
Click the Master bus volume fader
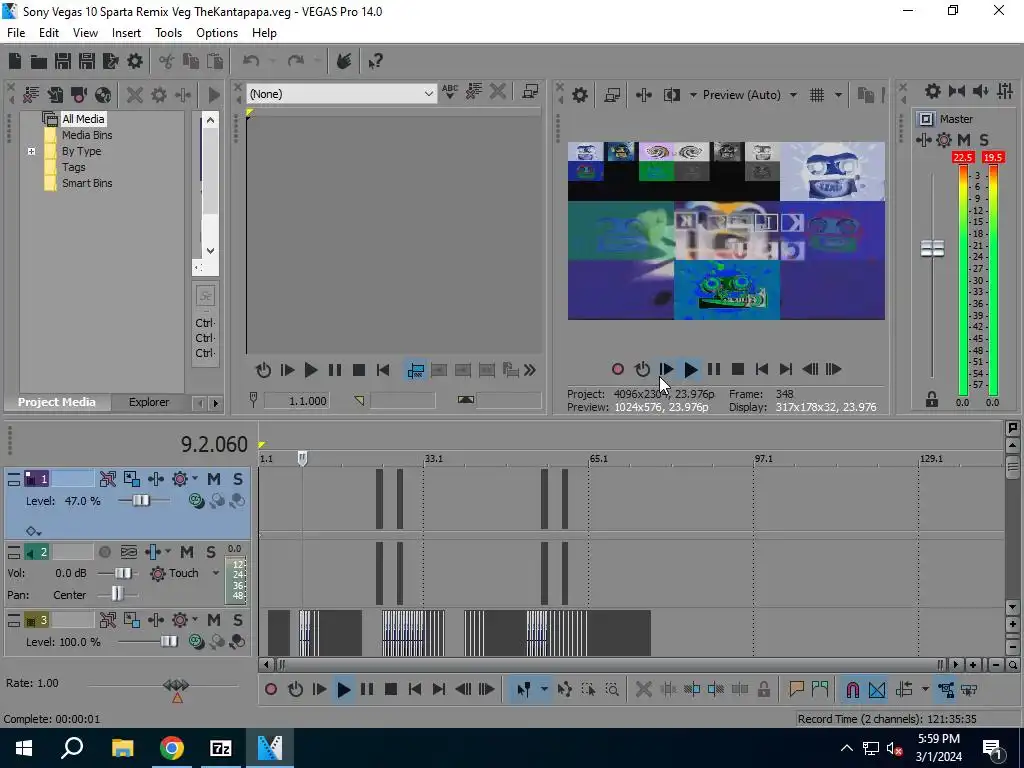[x=932, y=248]
